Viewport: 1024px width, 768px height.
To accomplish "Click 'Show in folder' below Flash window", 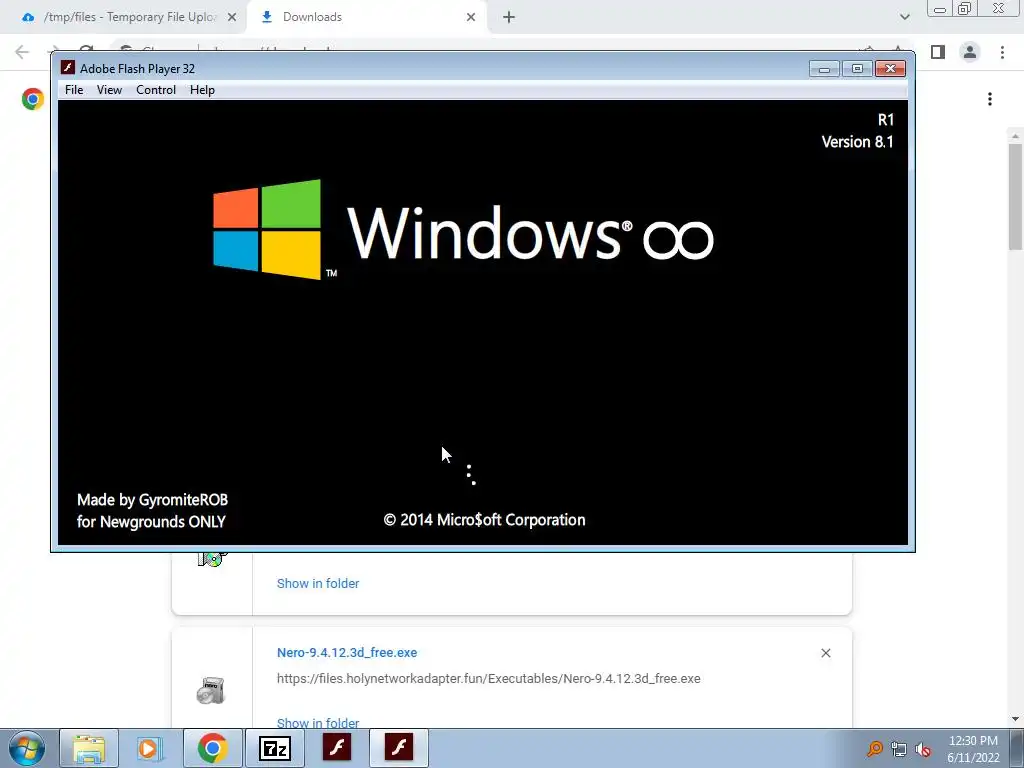I will point(318,583).
